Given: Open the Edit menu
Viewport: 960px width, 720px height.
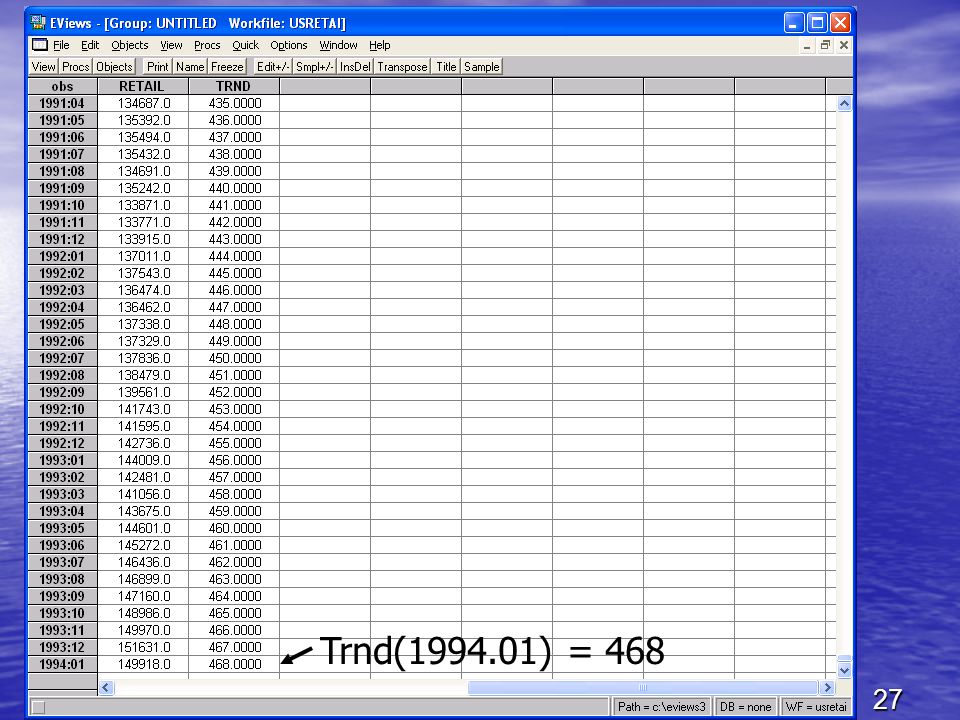Looking at the screenshot, I should 90,45.
